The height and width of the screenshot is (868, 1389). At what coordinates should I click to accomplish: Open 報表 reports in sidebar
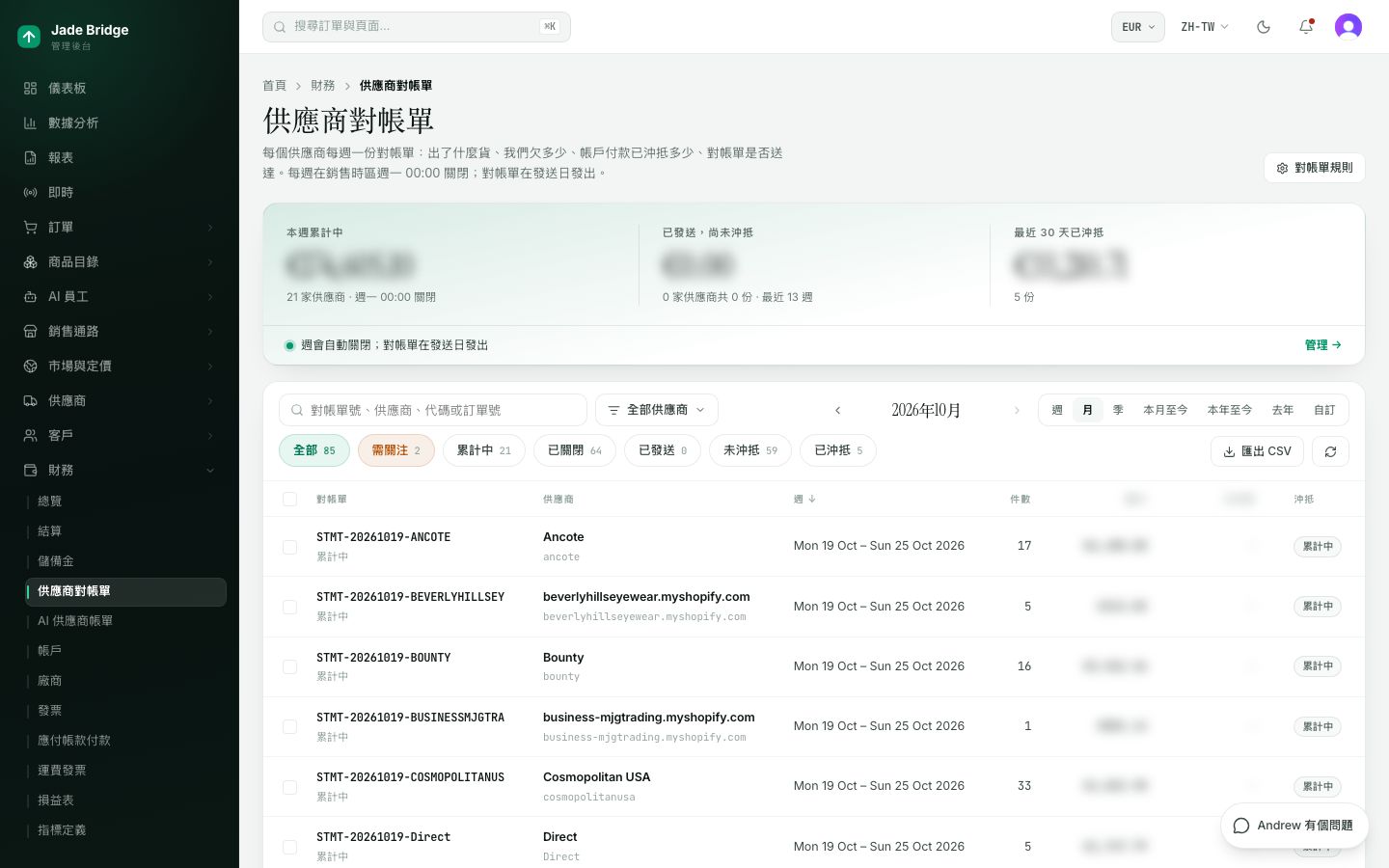pyautogui.click(x=120, y=157)
